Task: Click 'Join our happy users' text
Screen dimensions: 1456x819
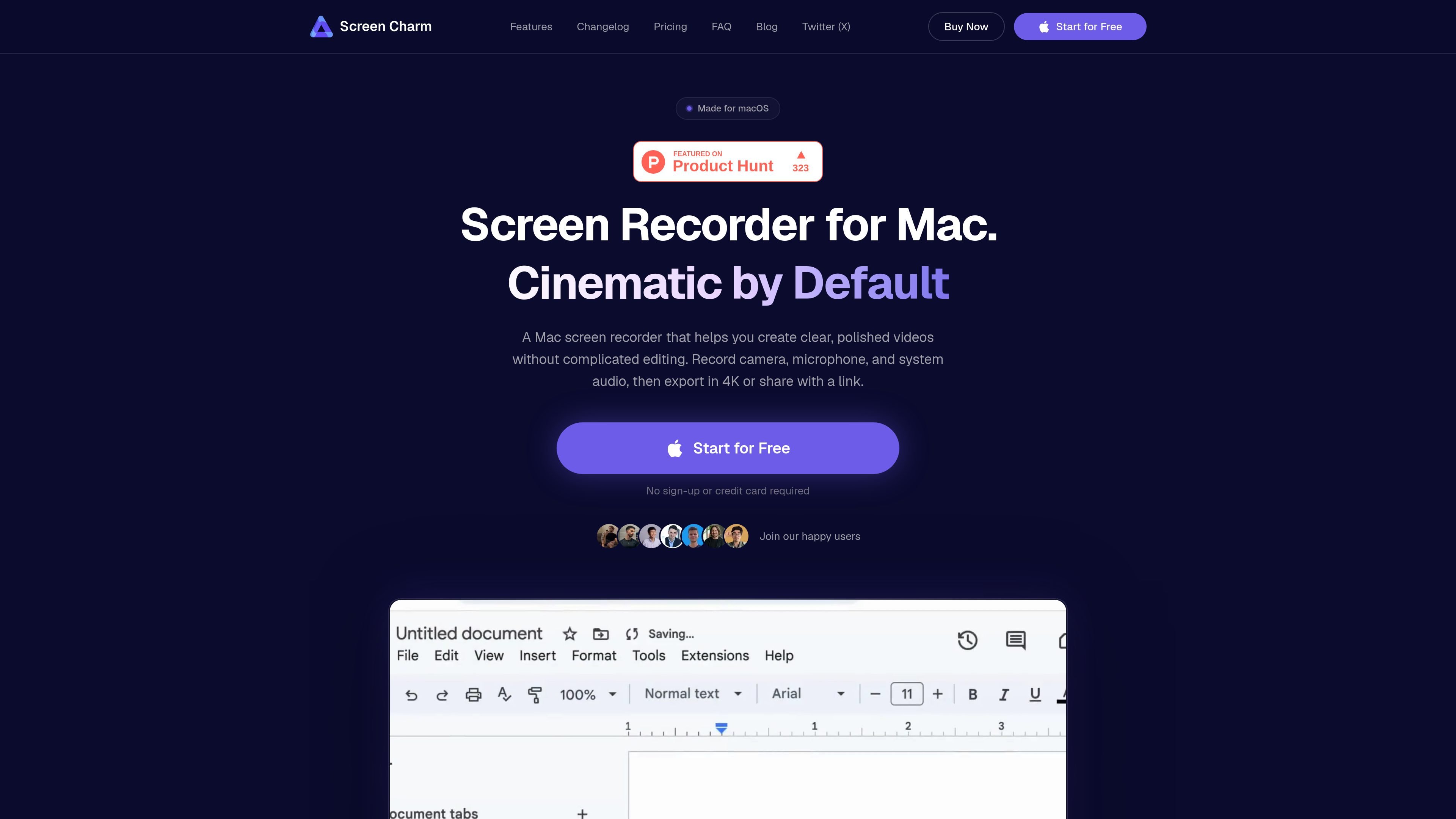Action: coord(810,537)
